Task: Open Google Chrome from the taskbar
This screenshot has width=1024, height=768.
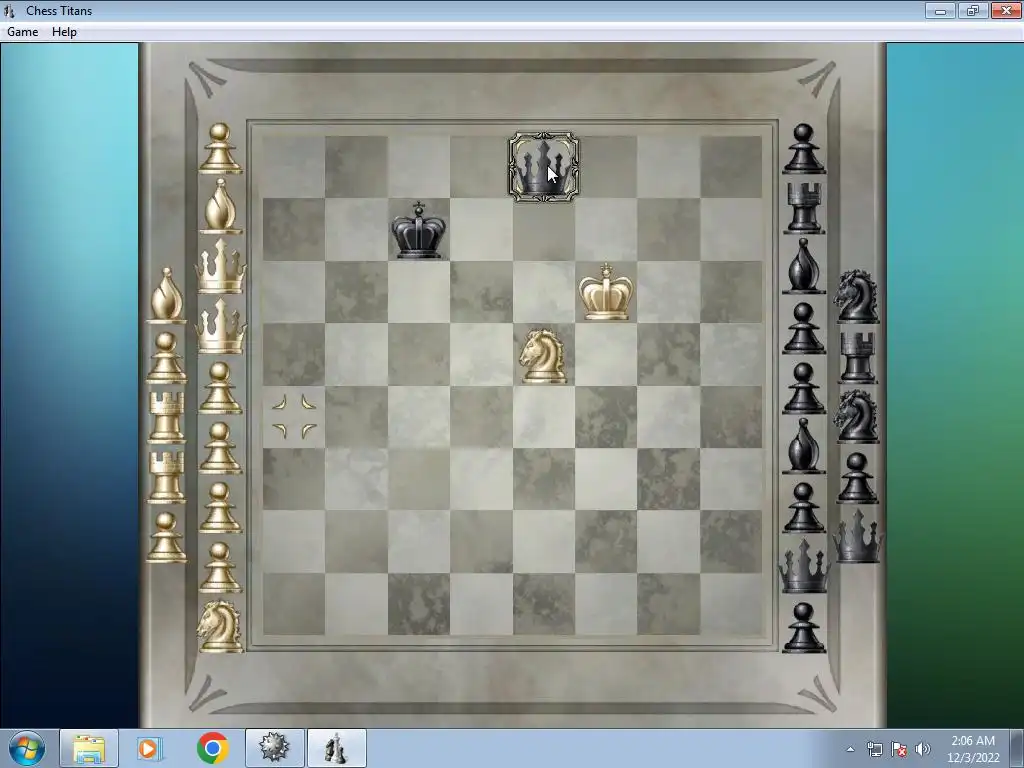Action: 212,748
